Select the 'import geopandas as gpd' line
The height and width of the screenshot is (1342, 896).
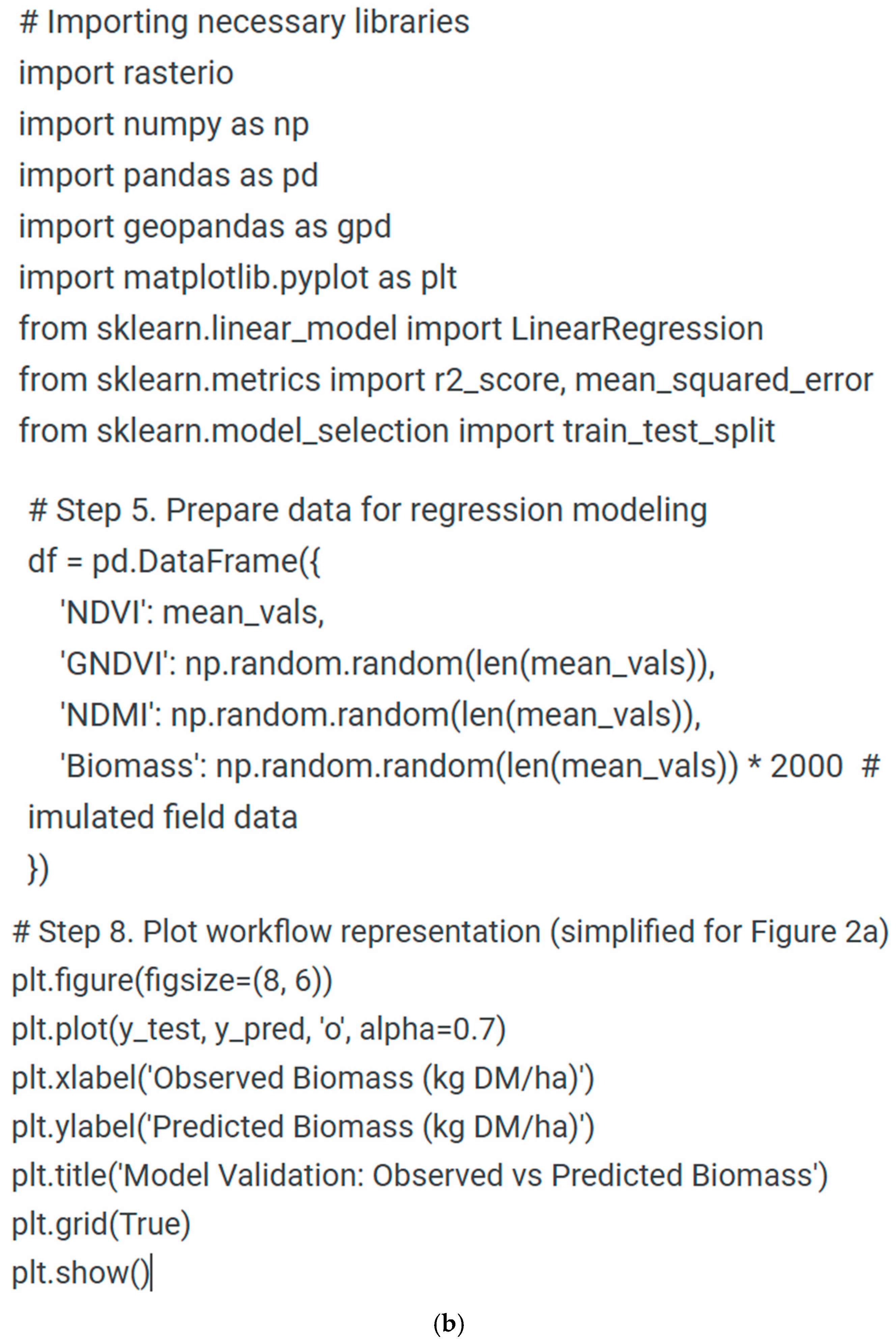[x=205, y=227]
